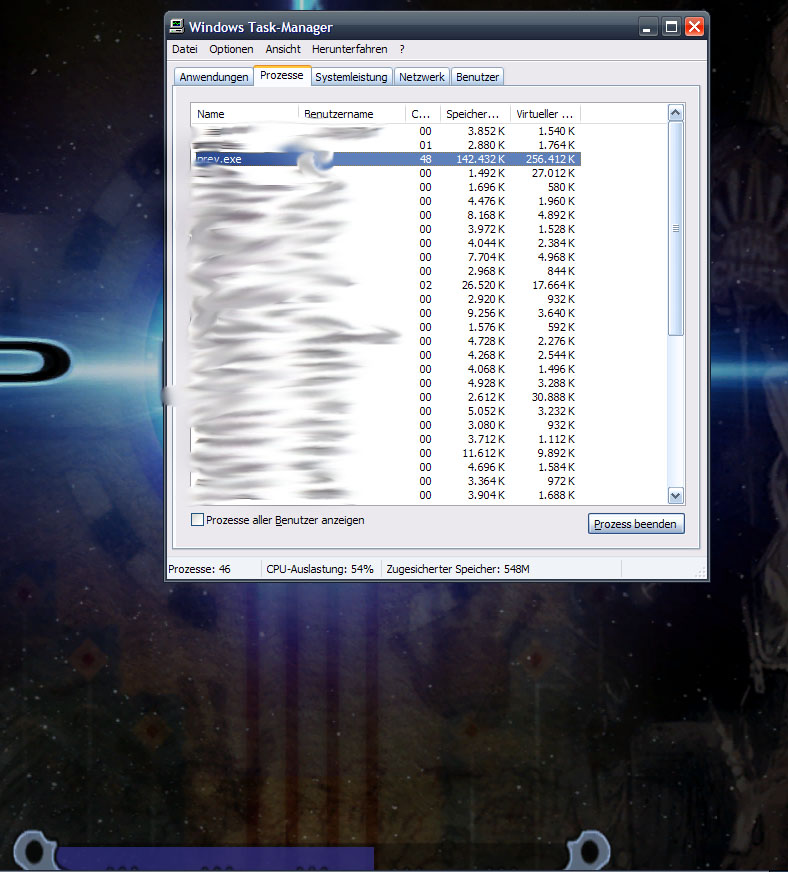Sort by Benutzername column header
Viewport: 788px width, 872px height.
351,114
